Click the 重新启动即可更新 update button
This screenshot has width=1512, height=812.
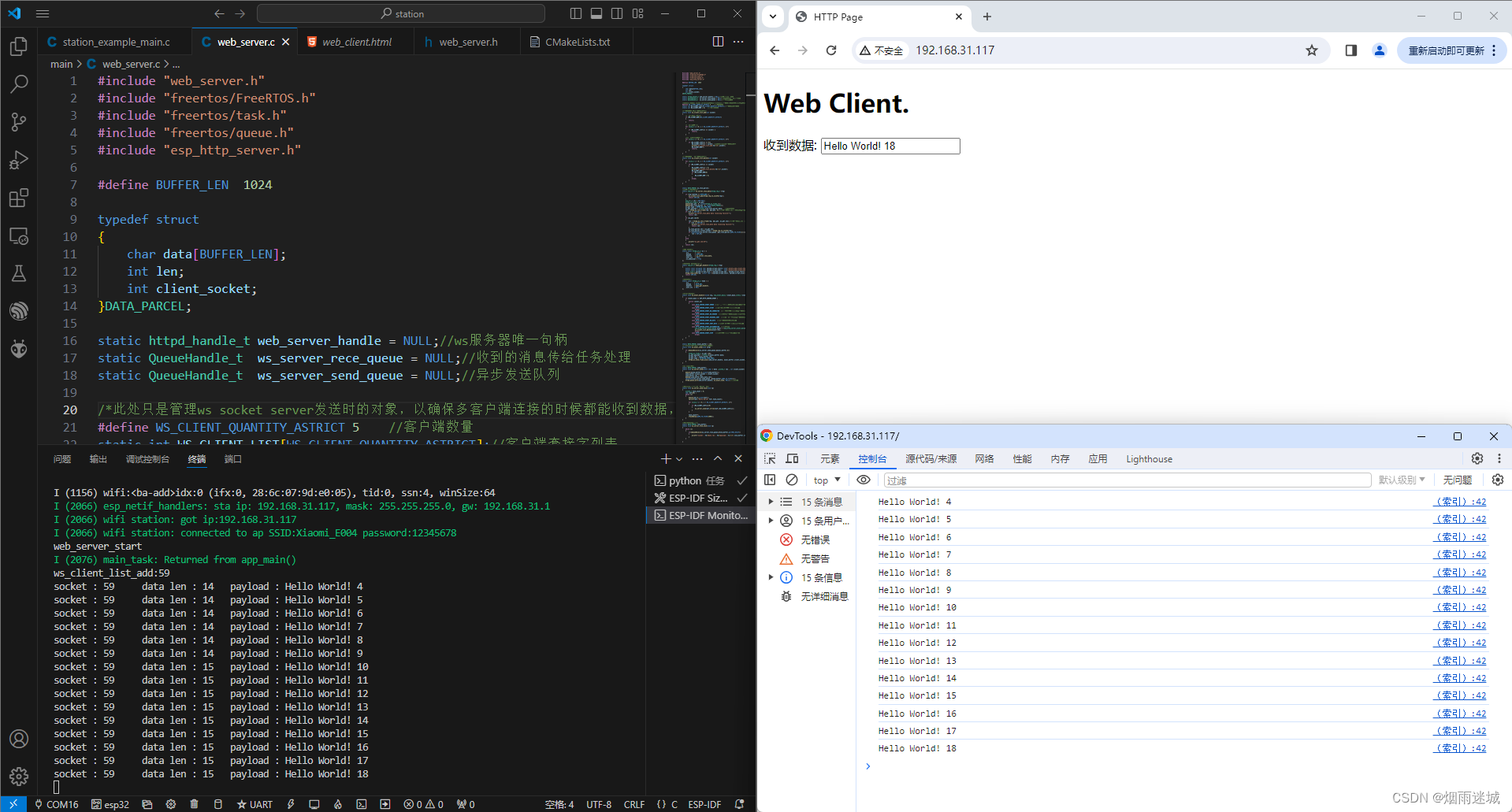coord(1451,50)
